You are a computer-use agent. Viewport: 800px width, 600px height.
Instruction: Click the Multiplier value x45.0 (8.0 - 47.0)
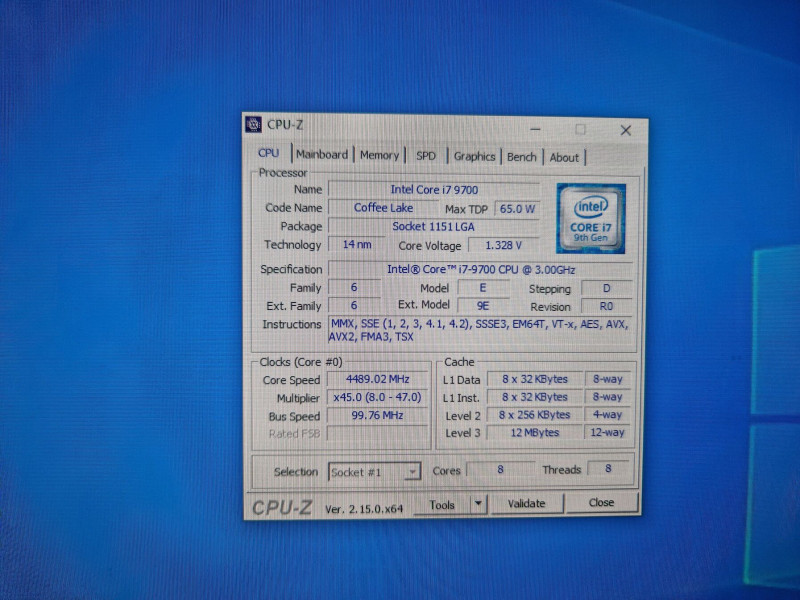tap(378, 397)
